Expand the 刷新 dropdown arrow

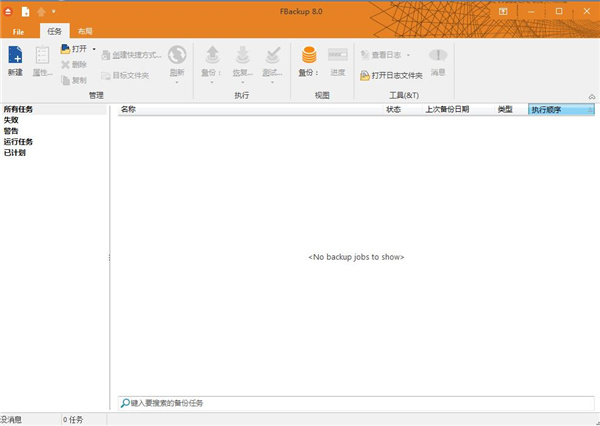[x=177, y=82]
